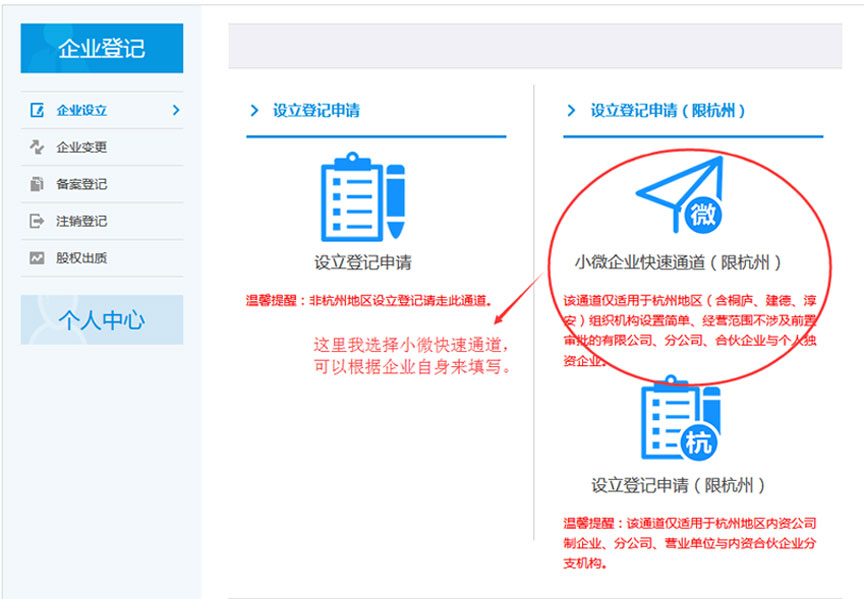The height and width of the screenshot is (599, 864).
Task: Click the document icon beside 备案登记
Action: tap(39, 184)
